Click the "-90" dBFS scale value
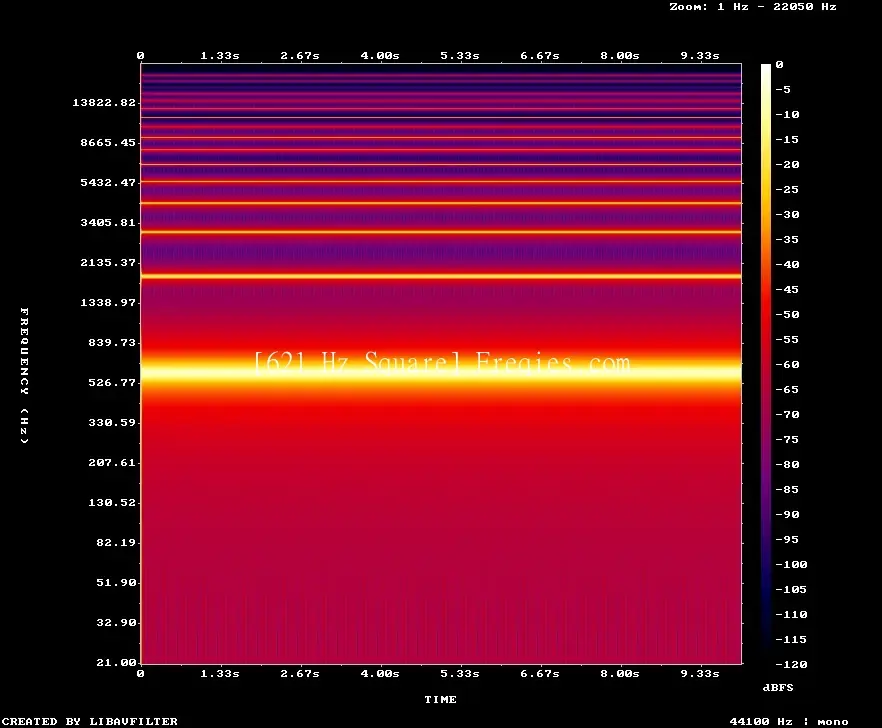Image resolution: width=882 pixels, height=728 pixels. tap(787, 515)
